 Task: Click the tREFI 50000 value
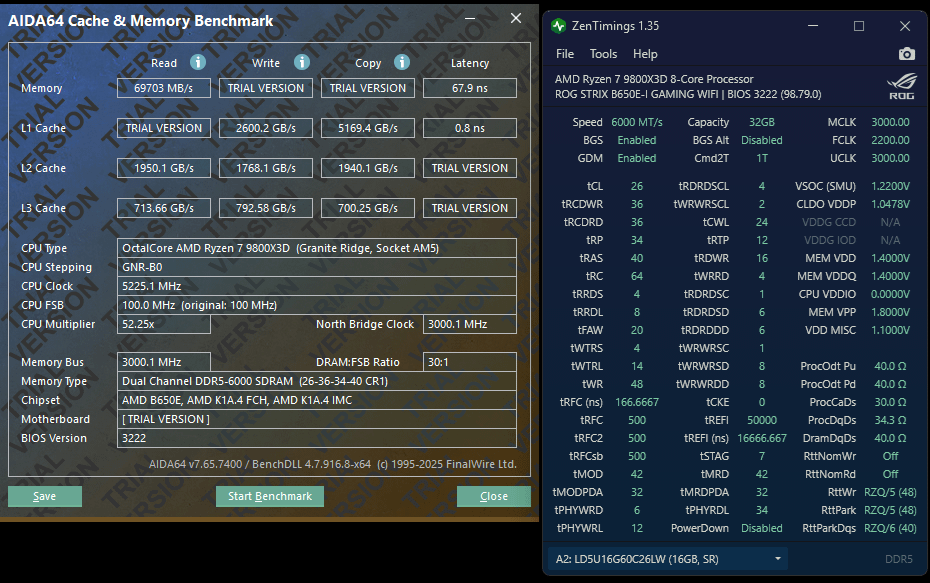762,420
